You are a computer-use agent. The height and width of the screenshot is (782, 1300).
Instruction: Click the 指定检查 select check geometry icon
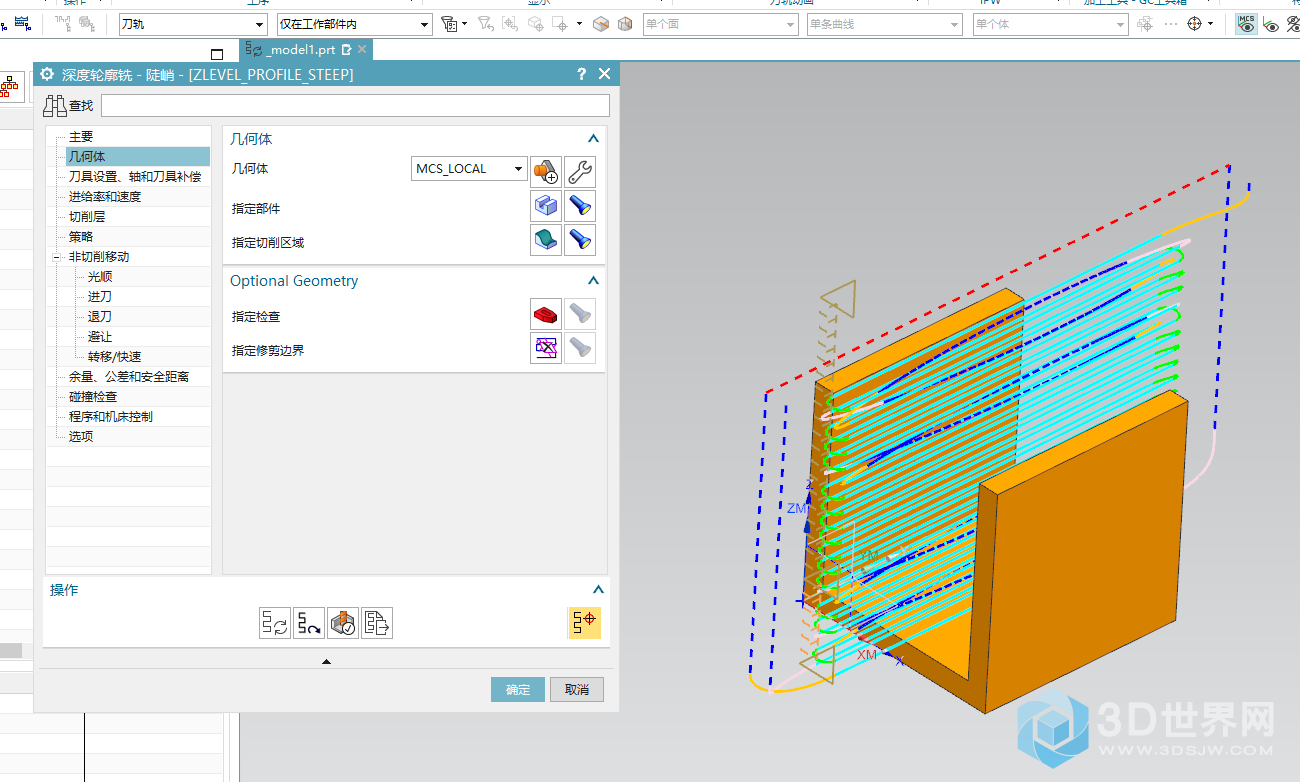(x=546, y=314)
